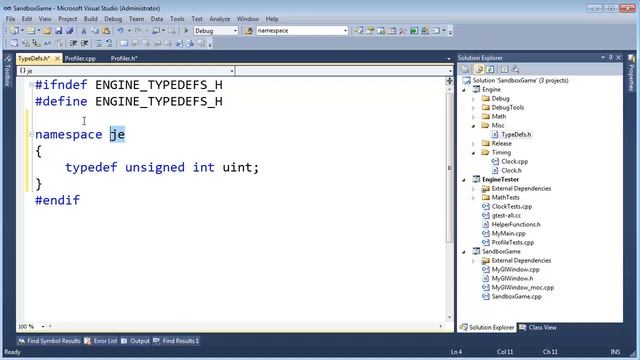Toggle auto-hide pin on Solution Explorer panel
This screenshot has height=360, width=640.
coord(611,58)
